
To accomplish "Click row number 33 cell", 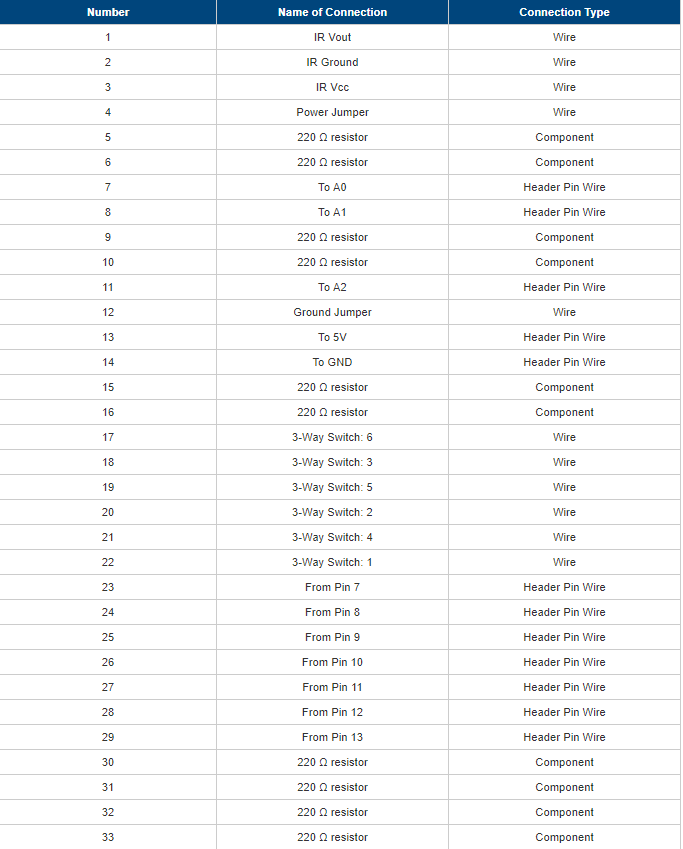I will pos(108,837).
